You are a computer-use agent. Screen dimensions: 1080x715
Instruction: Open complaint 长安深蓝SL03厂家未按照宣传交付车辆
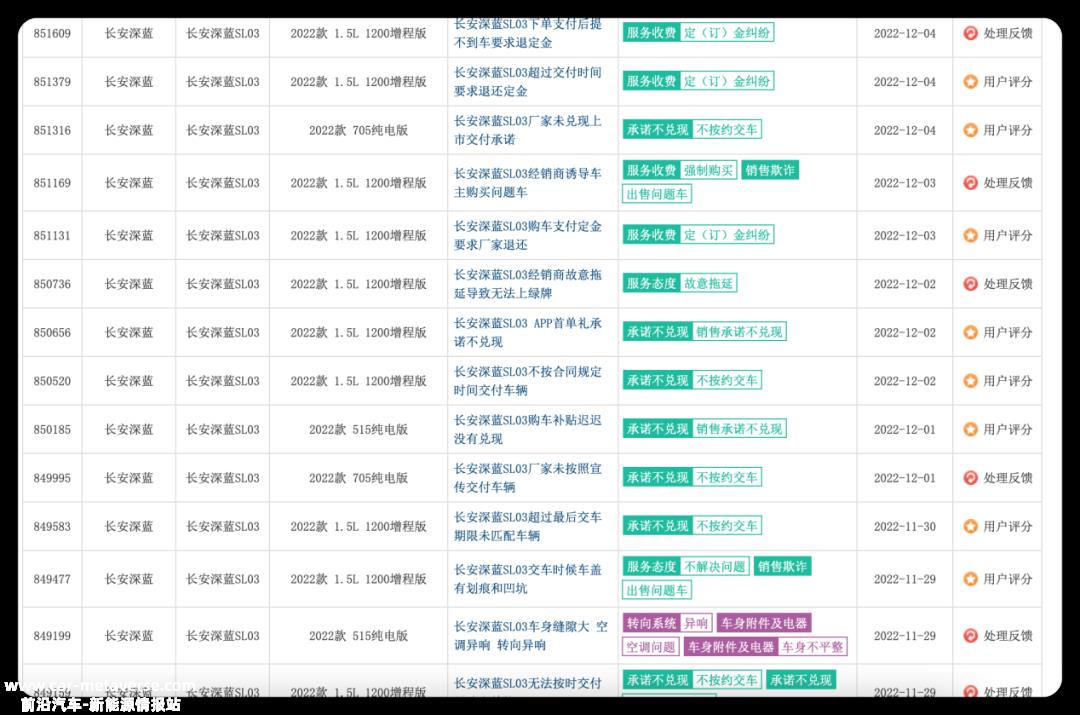pos(528,477)
